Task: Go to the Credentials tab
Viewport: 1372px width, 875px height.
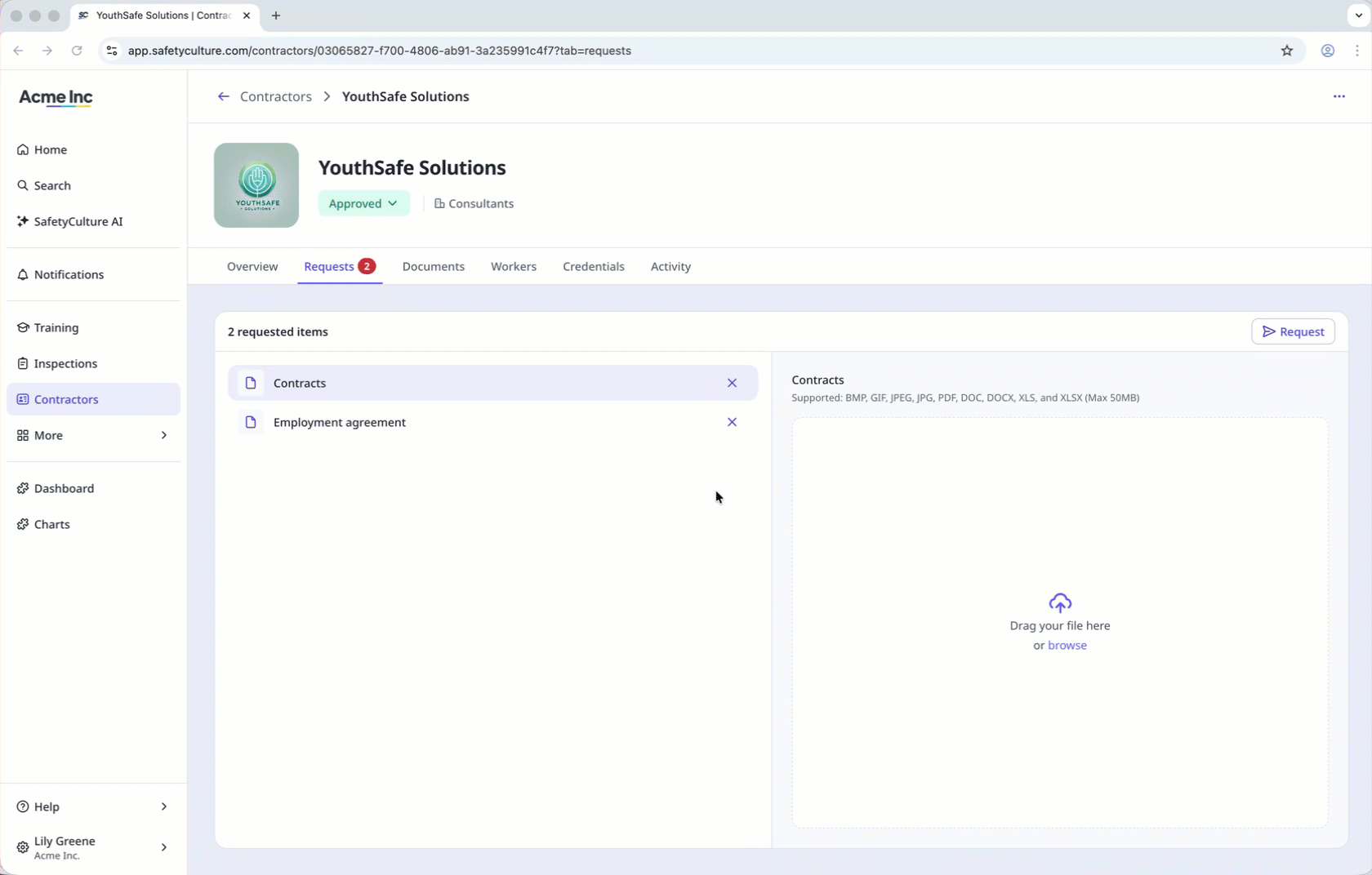Action: point(594,267)
